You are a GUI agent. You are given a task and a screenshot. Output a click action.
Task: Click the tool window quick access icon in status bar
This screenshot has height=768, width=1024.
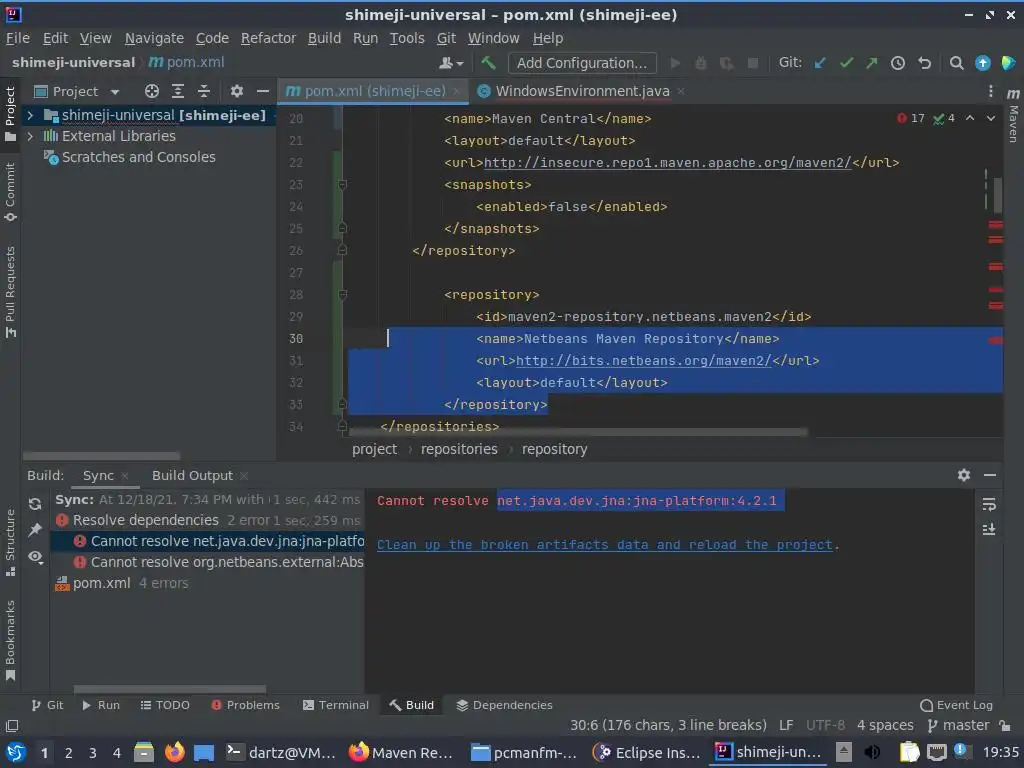[x=12, y=726]
